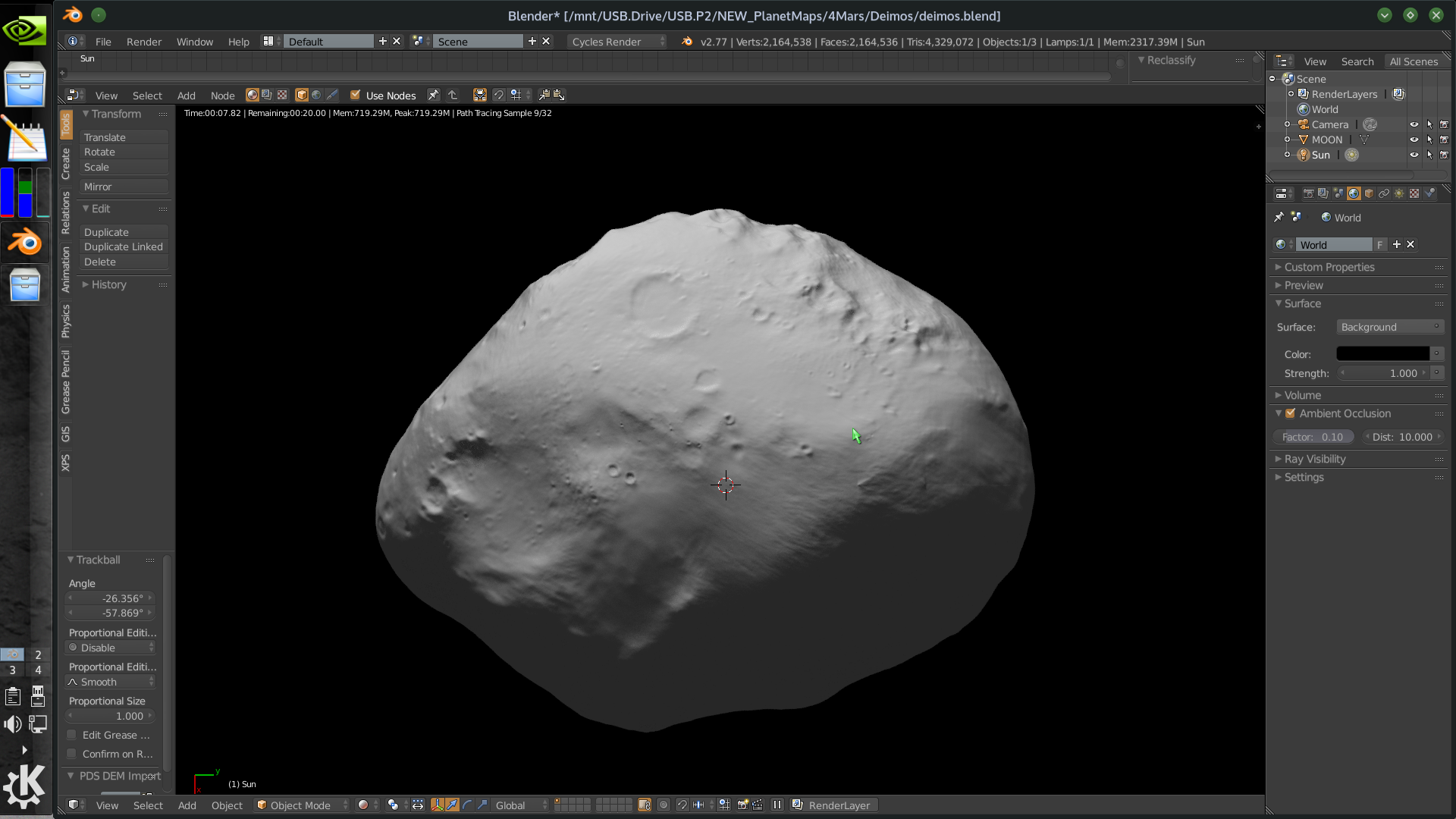Click the Duplicate Linked button
1456x819 pixels.
(124, 246)
